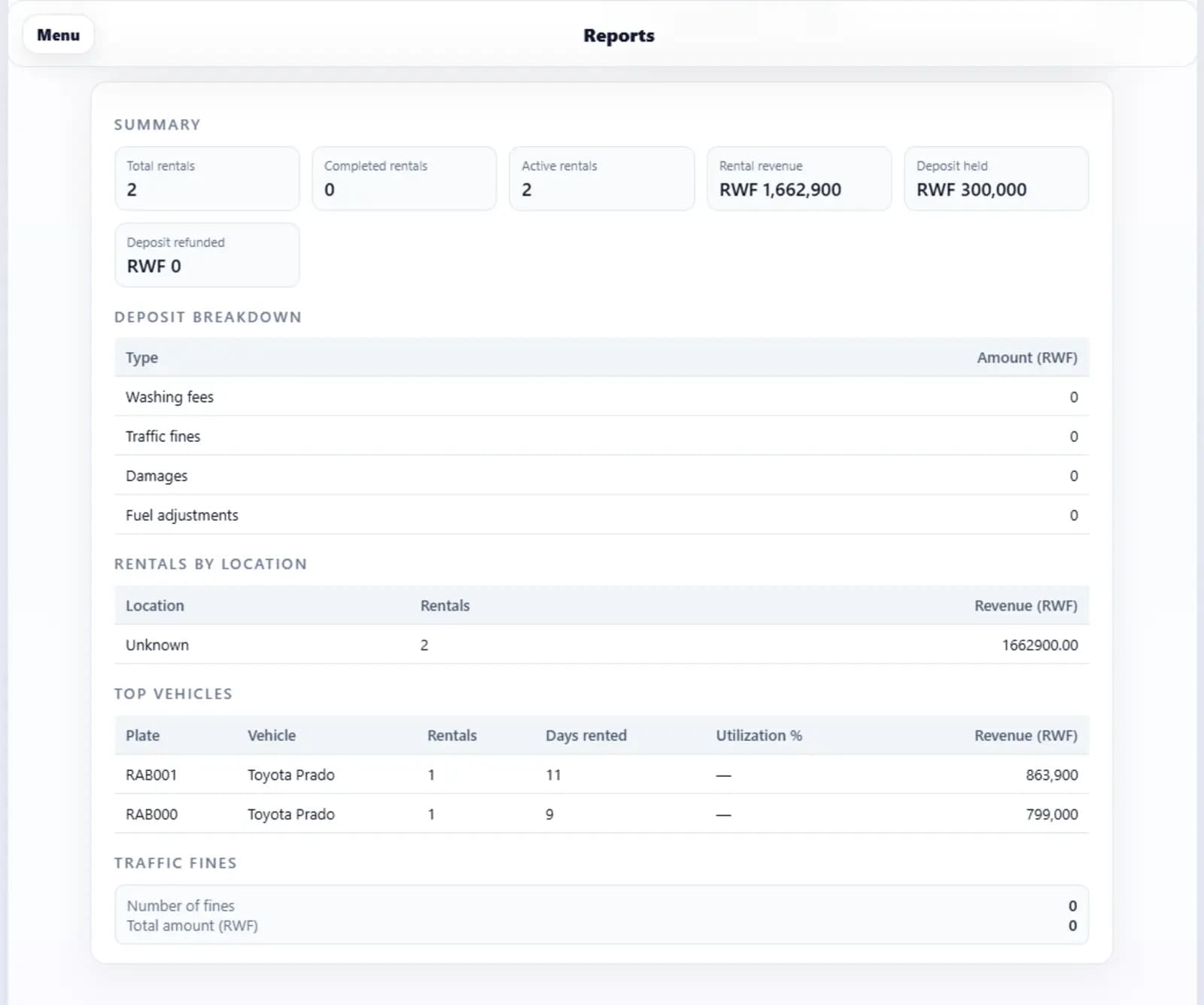Click the Number of fines label
Image resolution: width=1204 pixels, height=1005 pixels.
click(181, 906)
